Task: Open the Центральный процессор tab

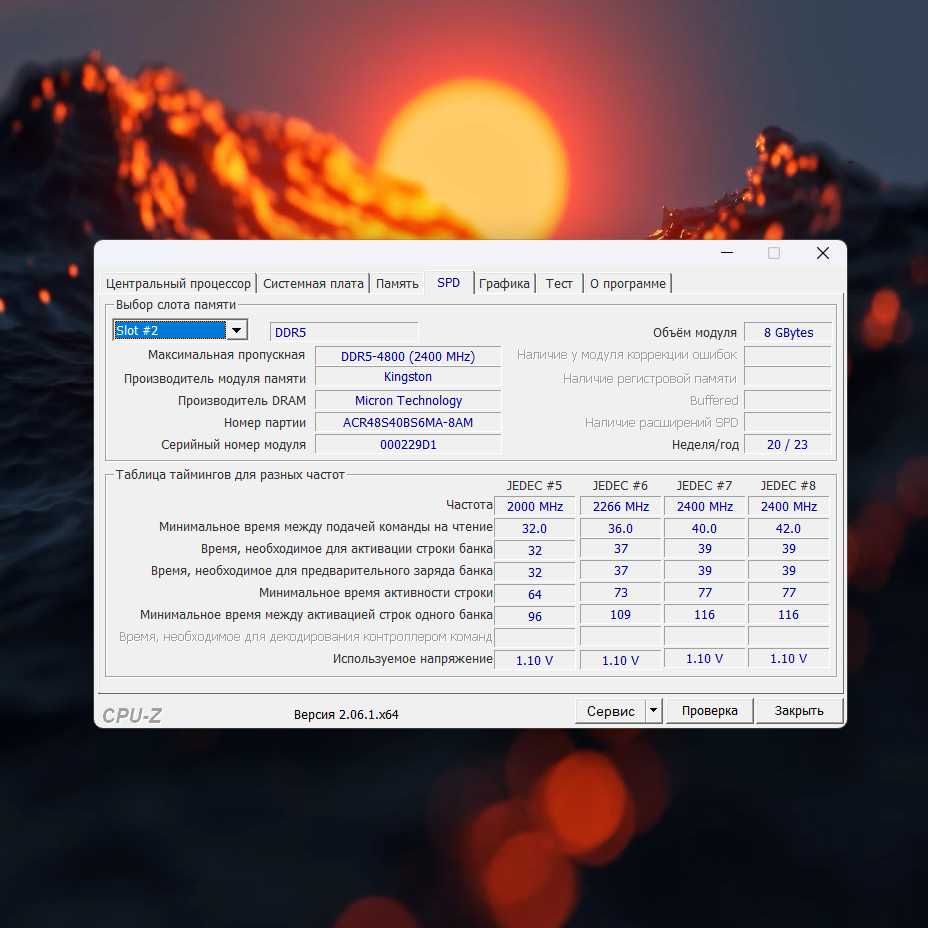Action: pyautogui.click(x=178, y=283)
